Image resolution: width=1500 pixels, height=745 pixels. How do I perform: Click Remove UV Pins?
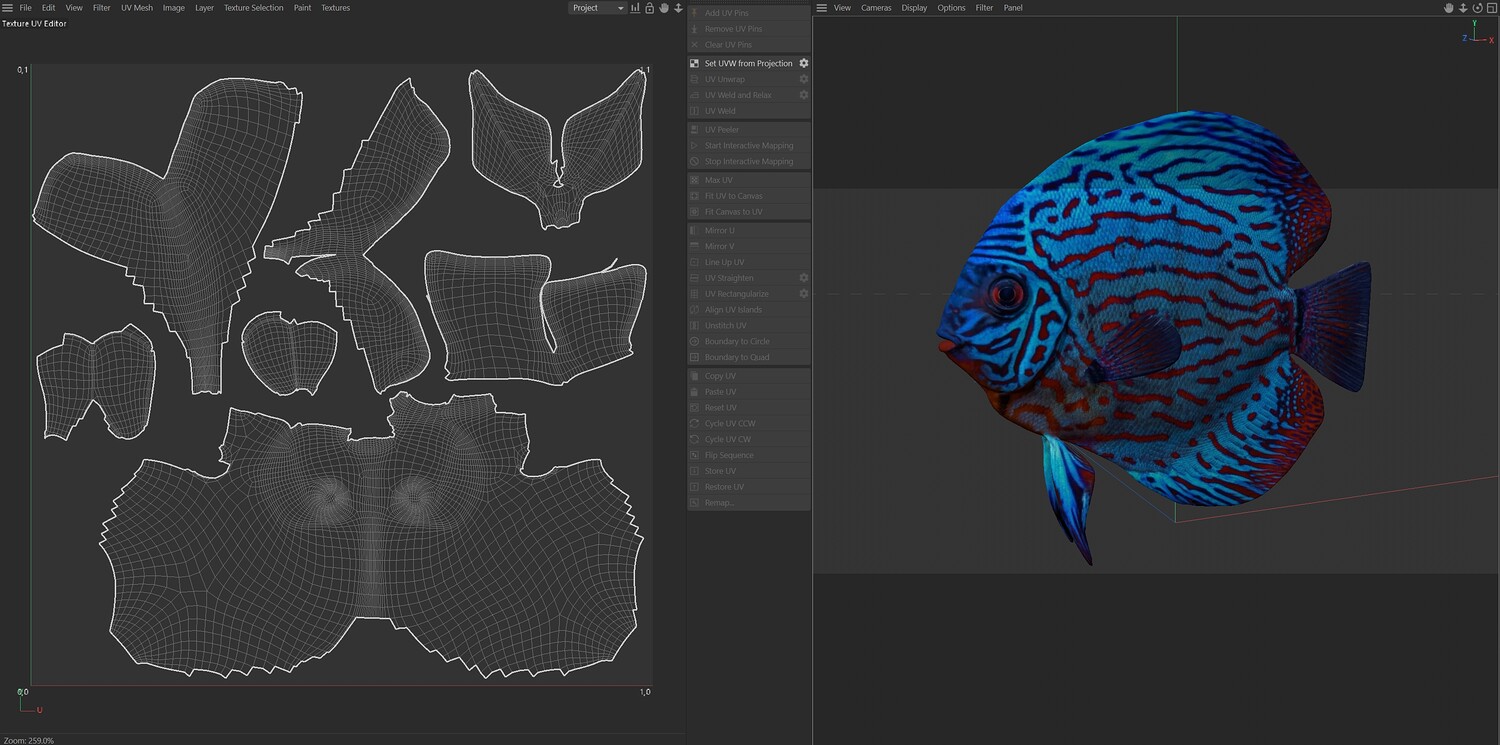(748, 29)
